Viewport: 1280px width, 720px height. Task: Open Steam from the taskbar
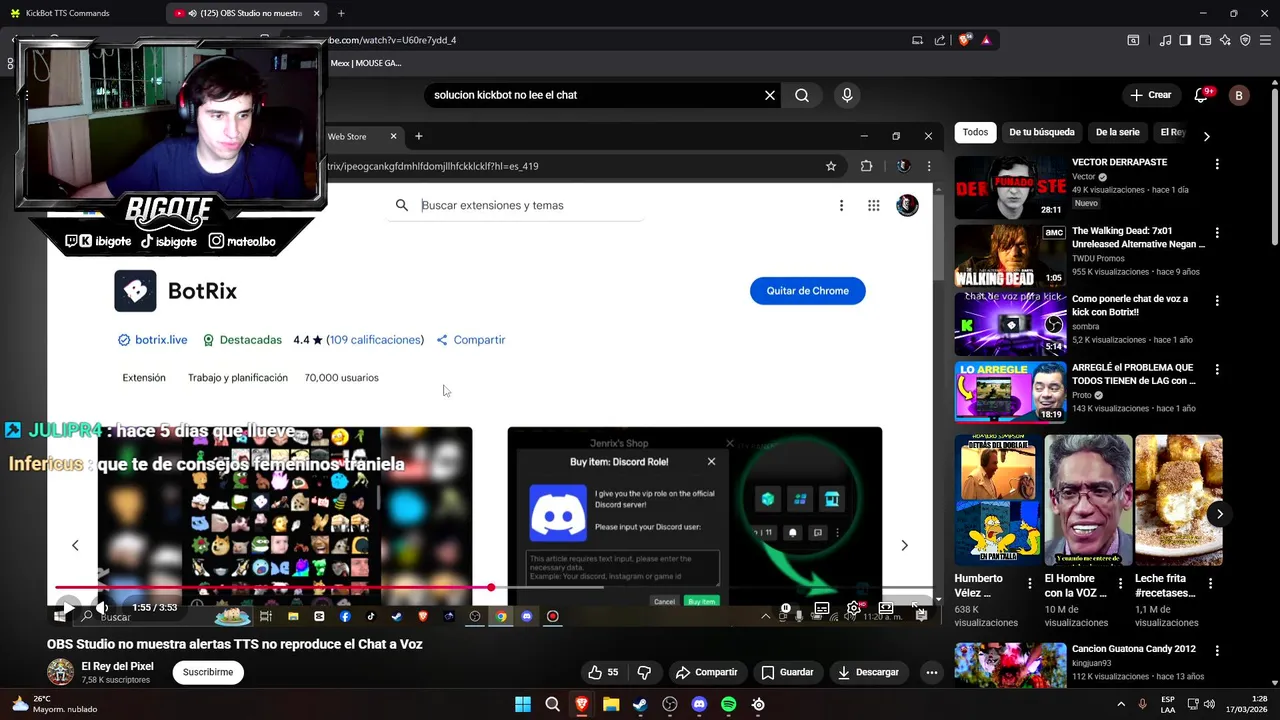[640, 704]
